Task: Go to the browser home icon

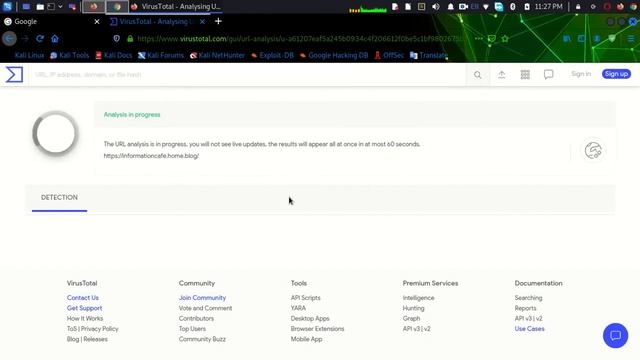Action: coord(55,38)
